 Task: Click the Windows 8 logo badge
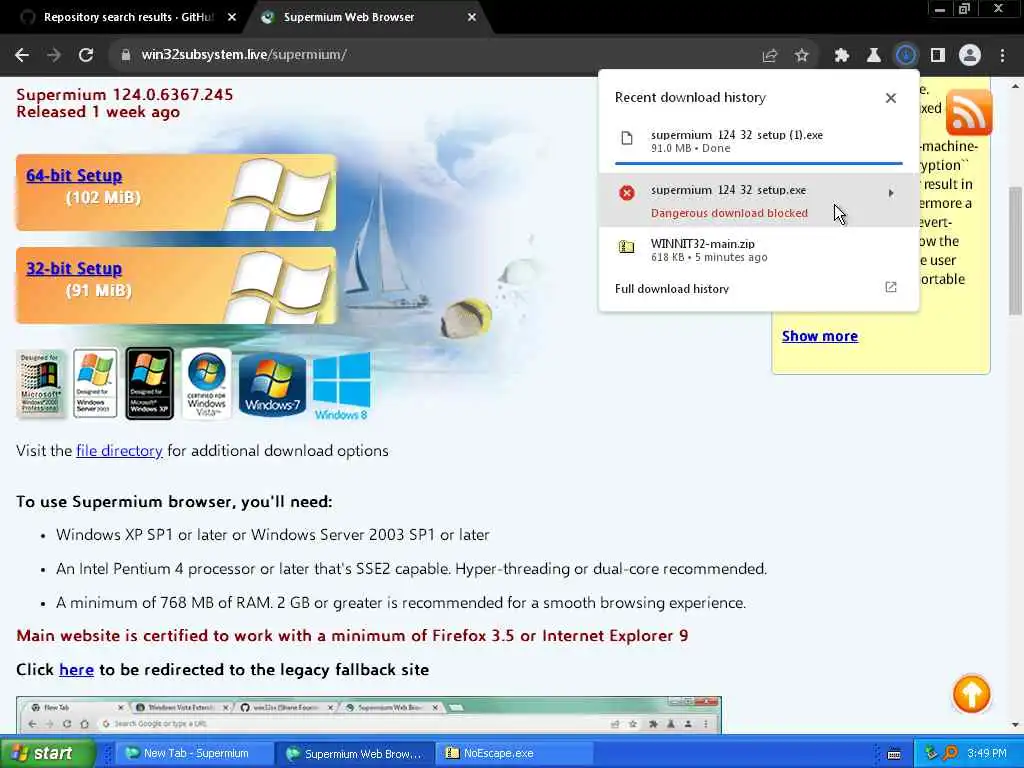[342, 387]
